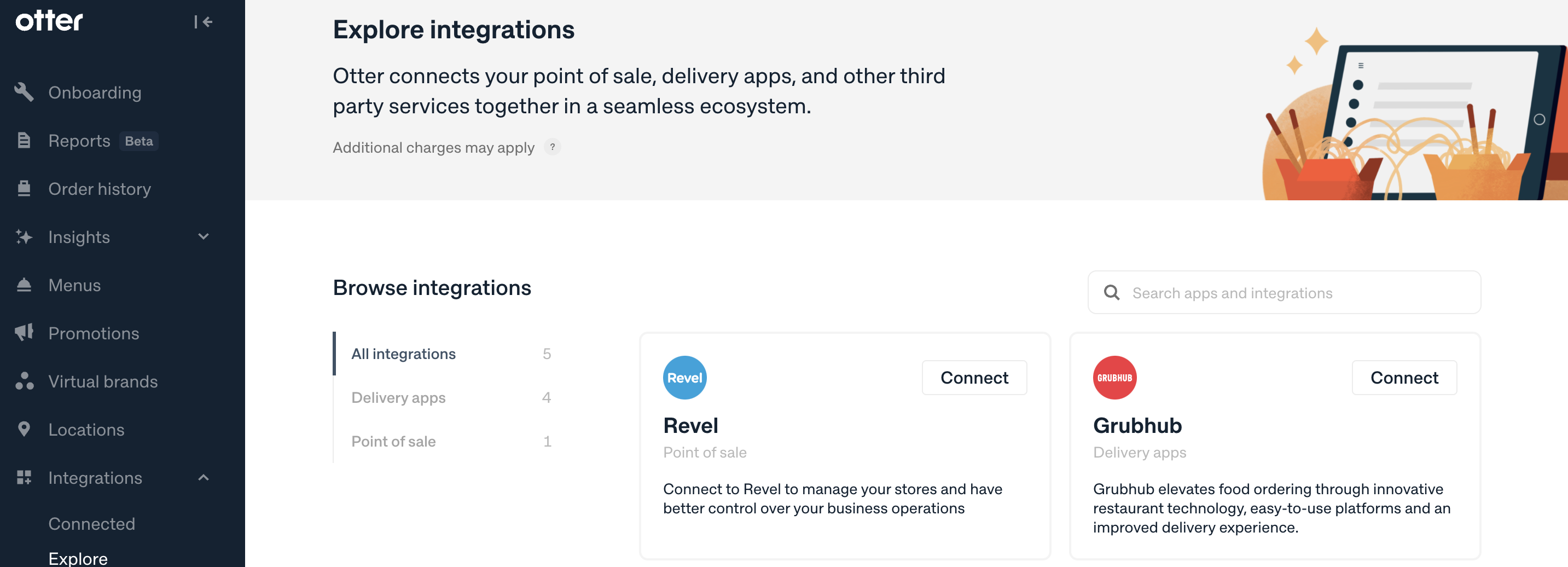Select the Point of sale filter
This screenshot has height=567, width=1568.
(x=393, y=442)
